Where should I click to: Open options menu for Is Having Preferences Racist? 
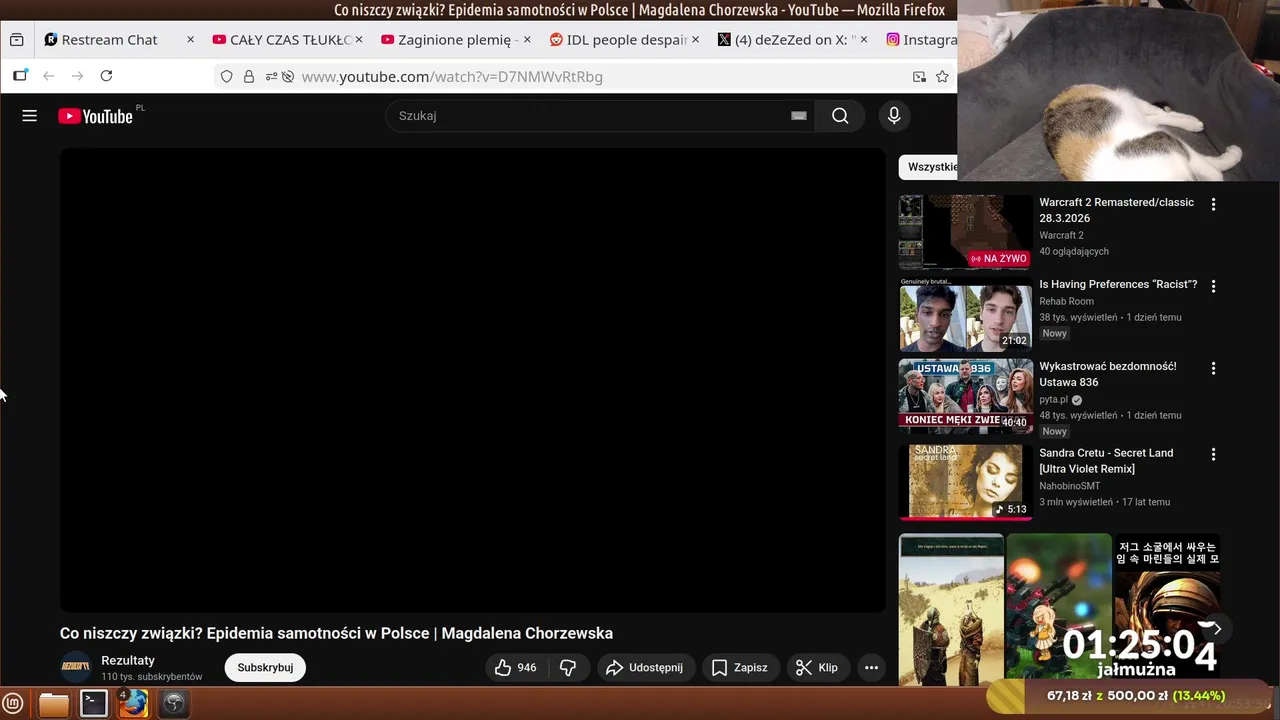point(1213,286)
